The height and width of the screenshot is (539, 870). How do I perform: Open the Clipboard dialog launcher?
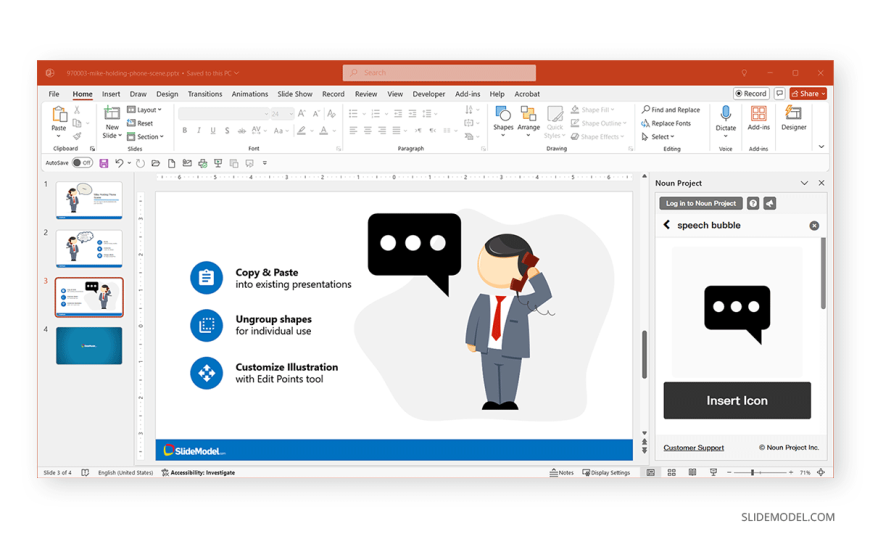click(x=92, y=149)
